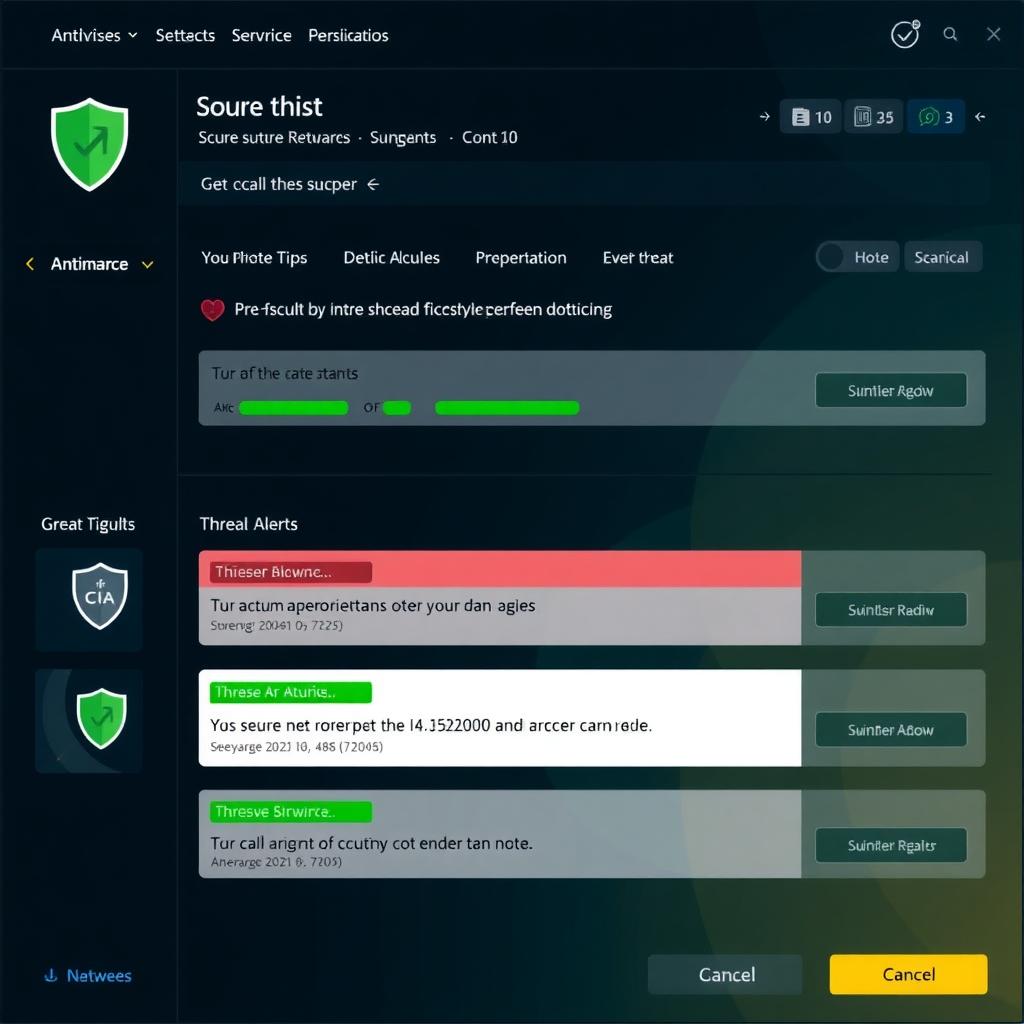Screen dimensions: 1024x1024
Task: Click the Suinfler Aflow button
Action: click(x=891, y=729)
